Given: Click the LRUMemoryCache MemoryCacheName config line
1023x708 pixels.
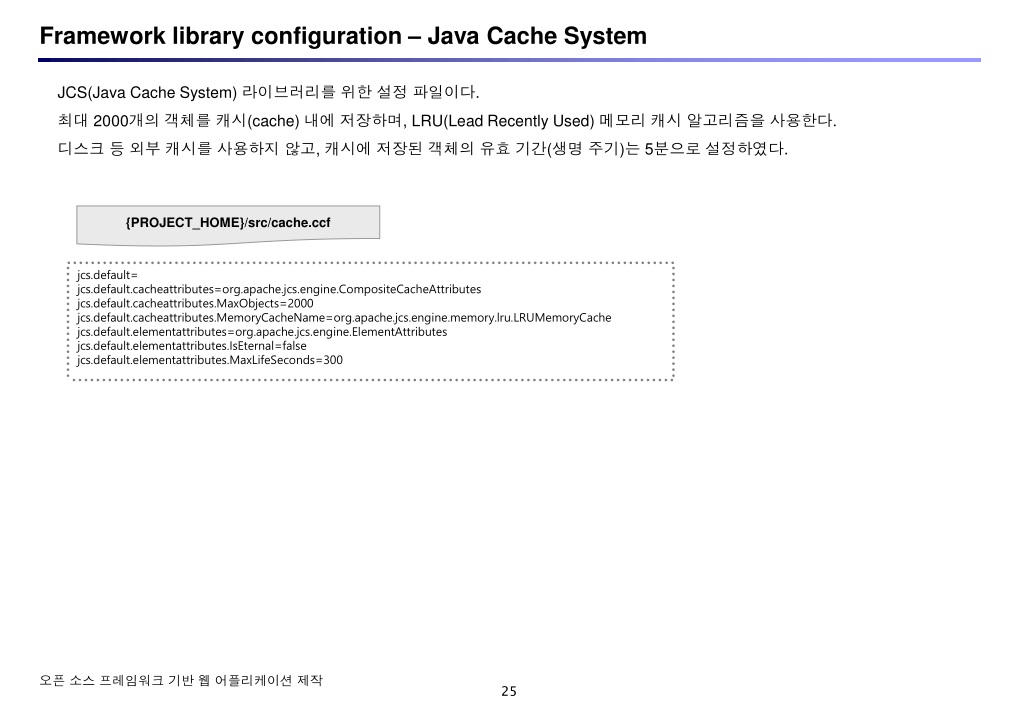Looking at the screenshot, I should pyautogui.click(x=344, y=318).
